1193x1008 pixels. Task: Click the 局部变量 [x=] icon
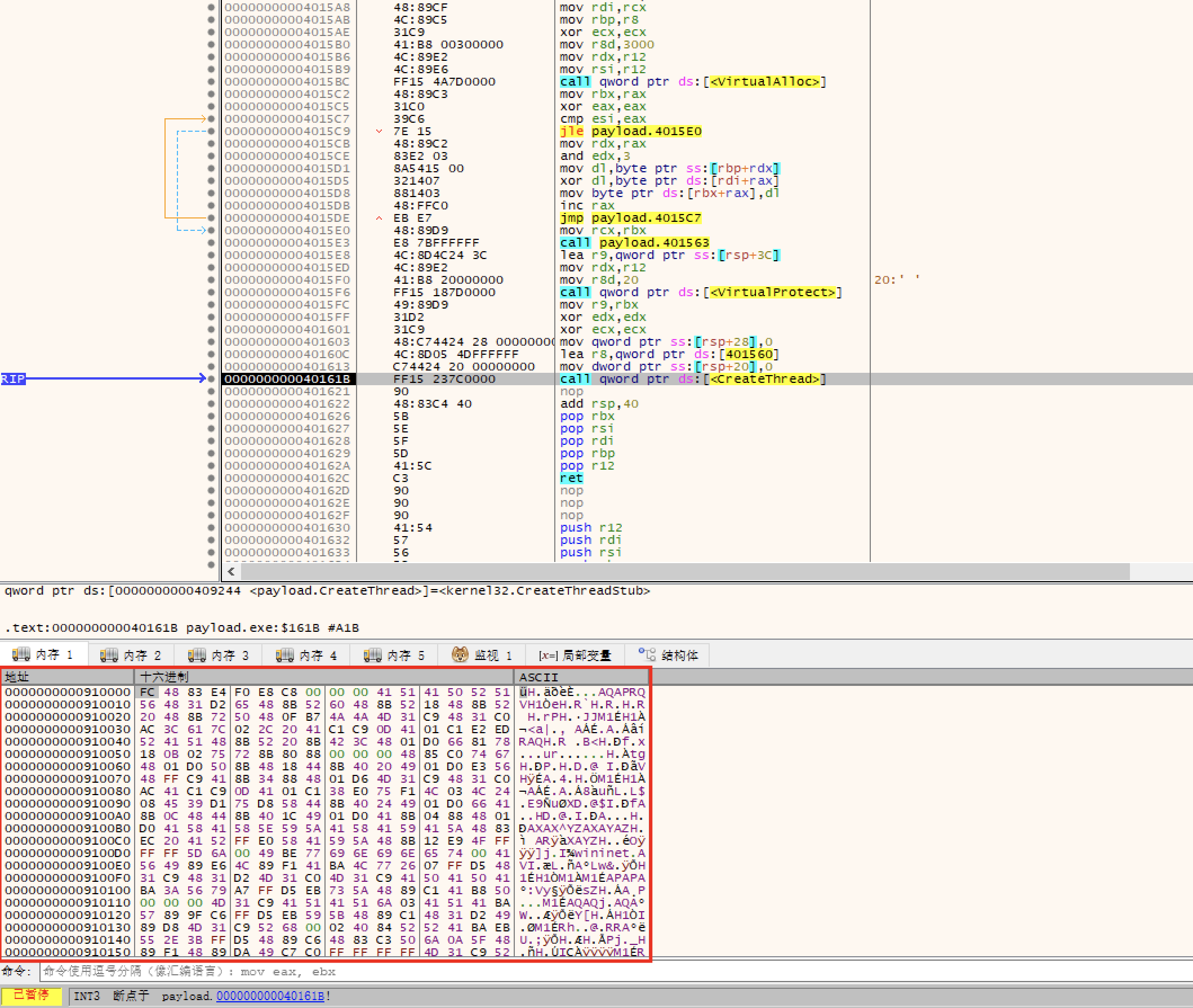548,655
